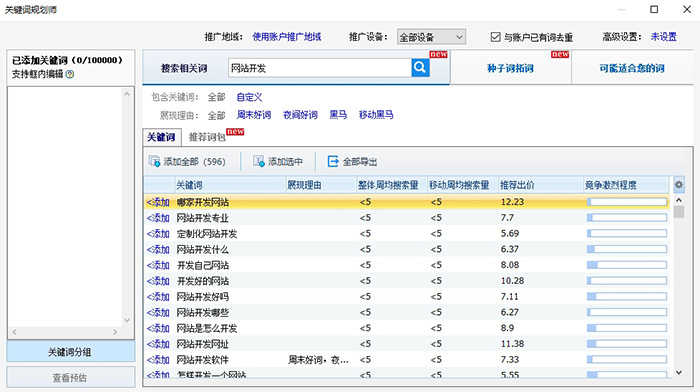
Task: Click the 关键词分组 button
Action: click(x=70, y=352)
